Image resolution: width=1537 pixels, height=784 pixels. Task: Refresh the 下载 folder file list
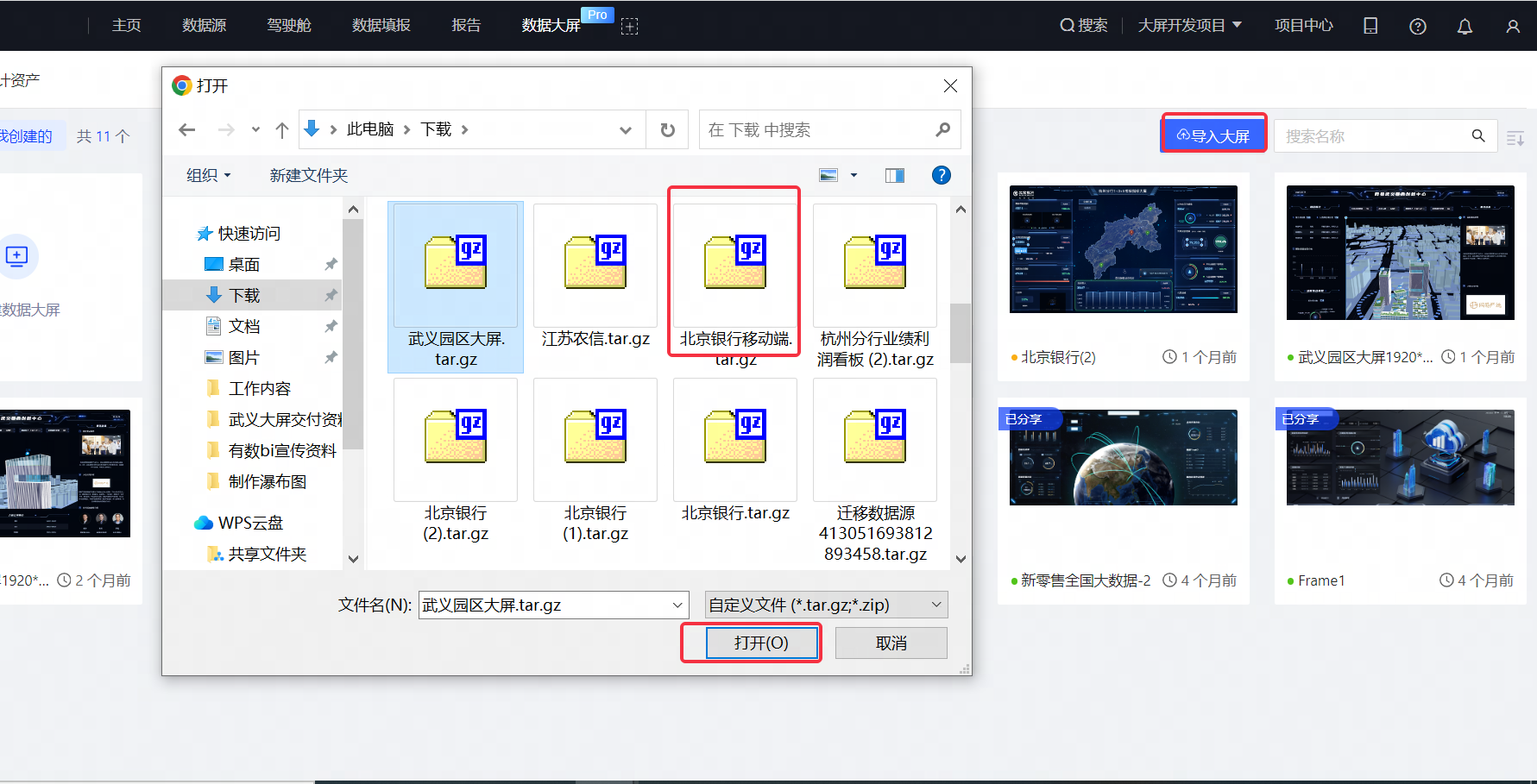[x=667, y=129]
